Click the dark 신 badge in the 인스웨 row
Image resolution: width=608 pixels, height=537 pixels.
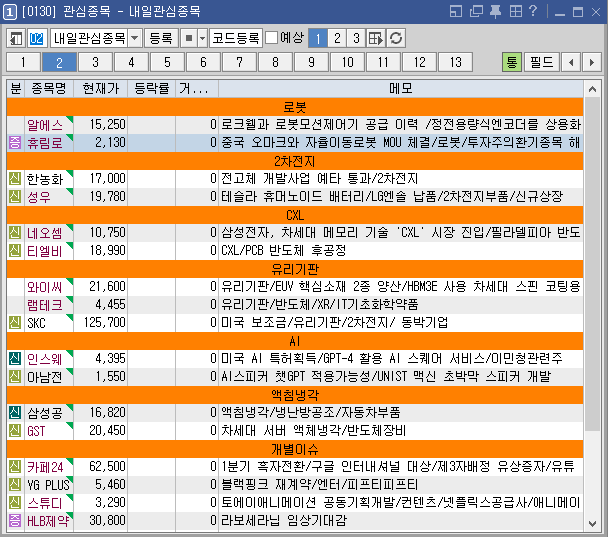click(x=15, y=358)
